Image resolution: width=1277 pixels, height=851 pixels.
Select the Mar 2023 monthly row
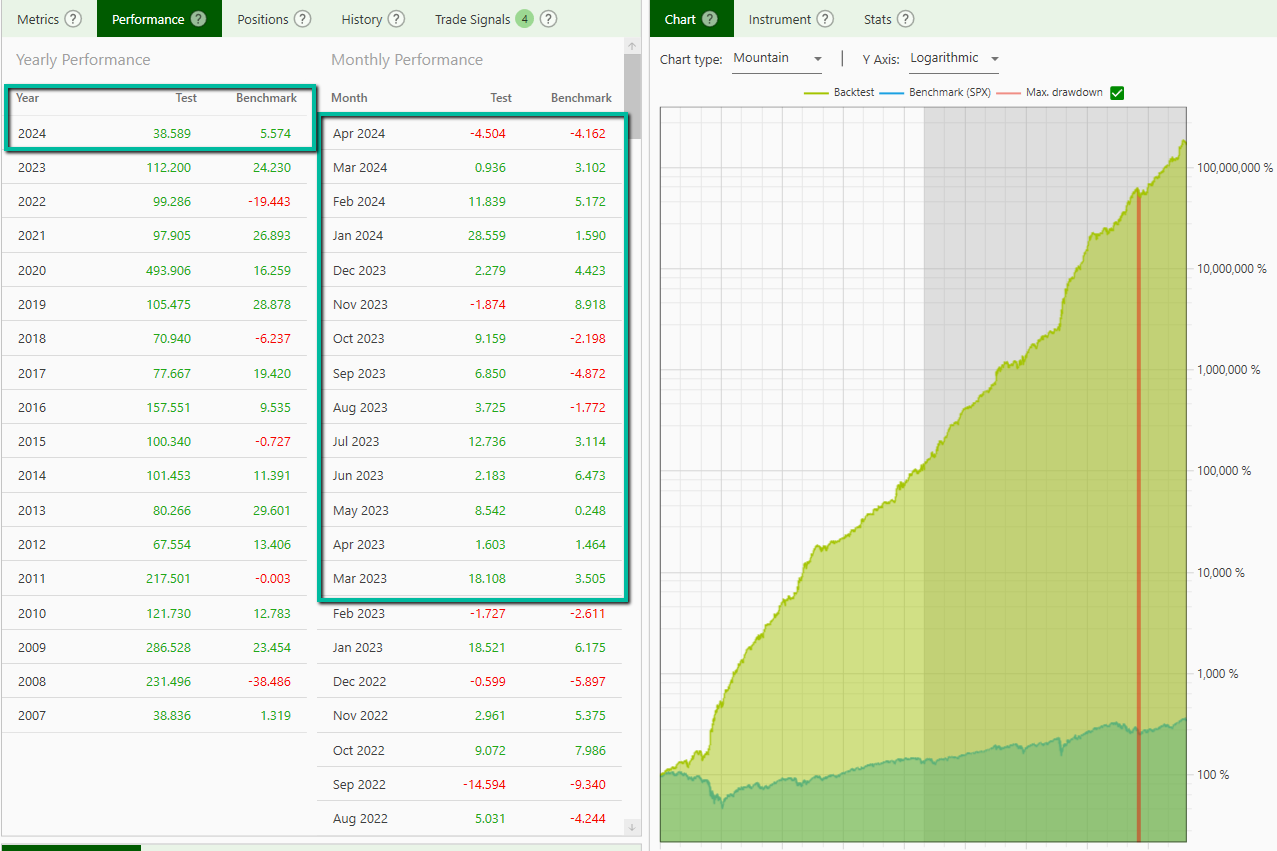(470, 578)
